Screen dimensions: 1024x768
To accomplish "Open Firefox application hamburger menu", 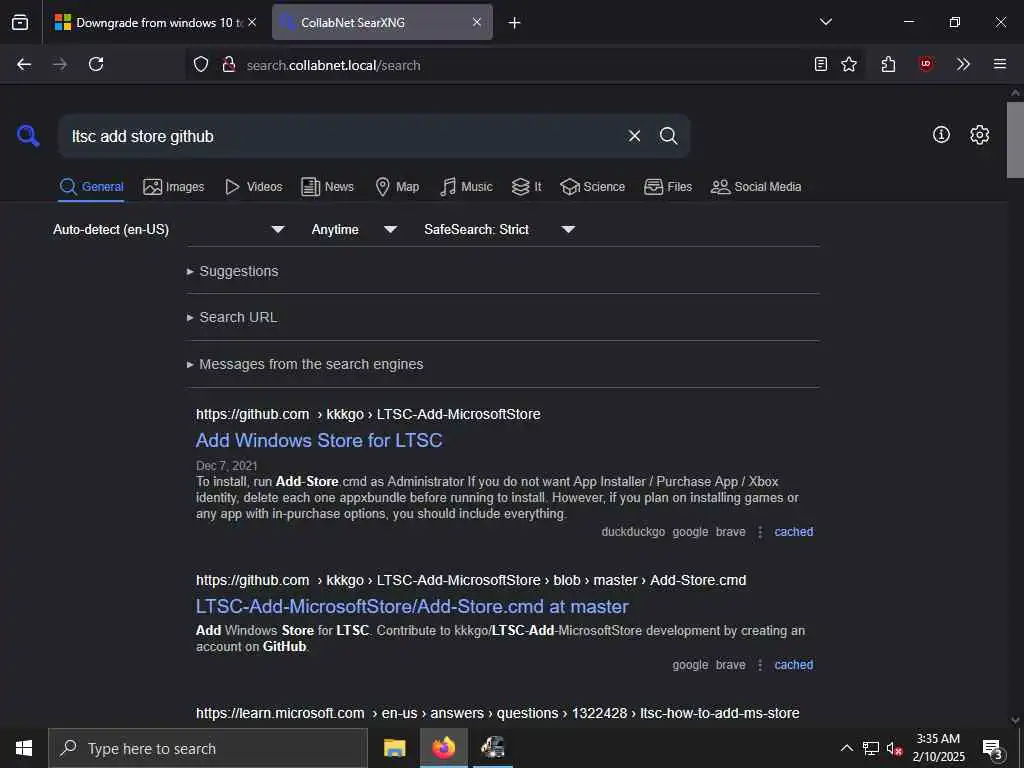I will pos(1000,64).
